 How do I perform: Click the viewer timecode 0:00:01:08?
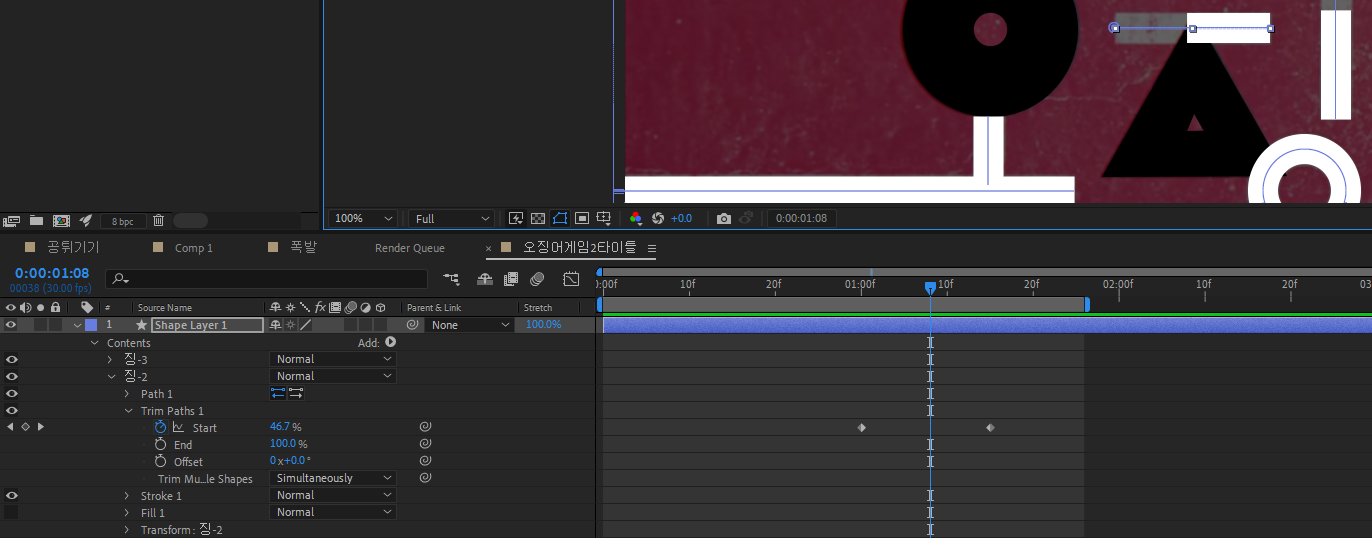[x=801, y=218]
